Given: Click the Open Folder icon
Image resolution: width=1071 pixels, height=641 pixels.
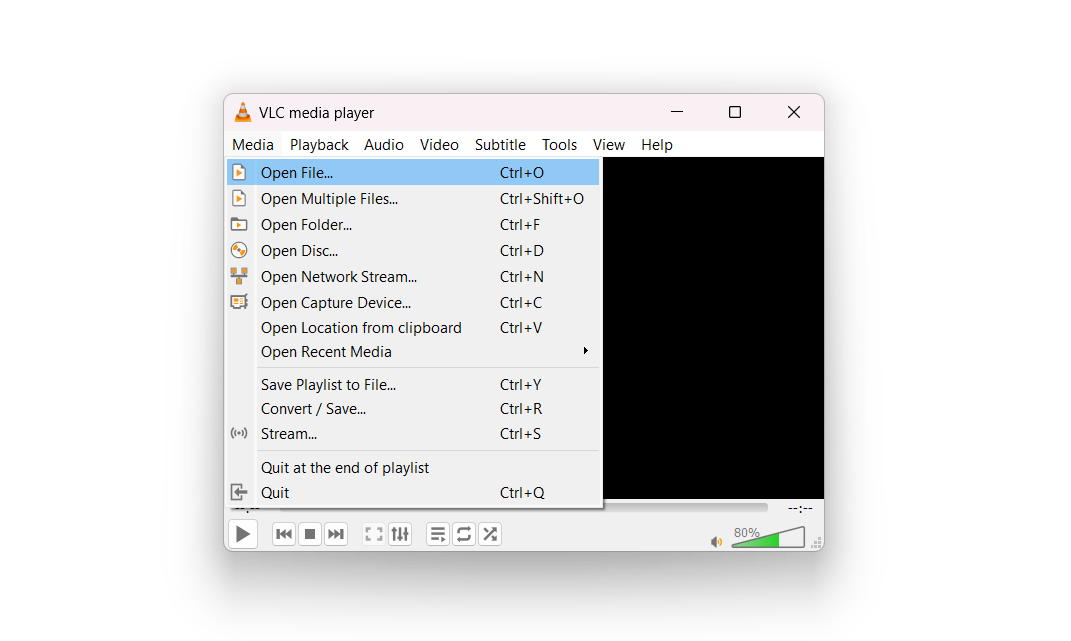Looking at the screenshot, I should (x=239, y=224).
